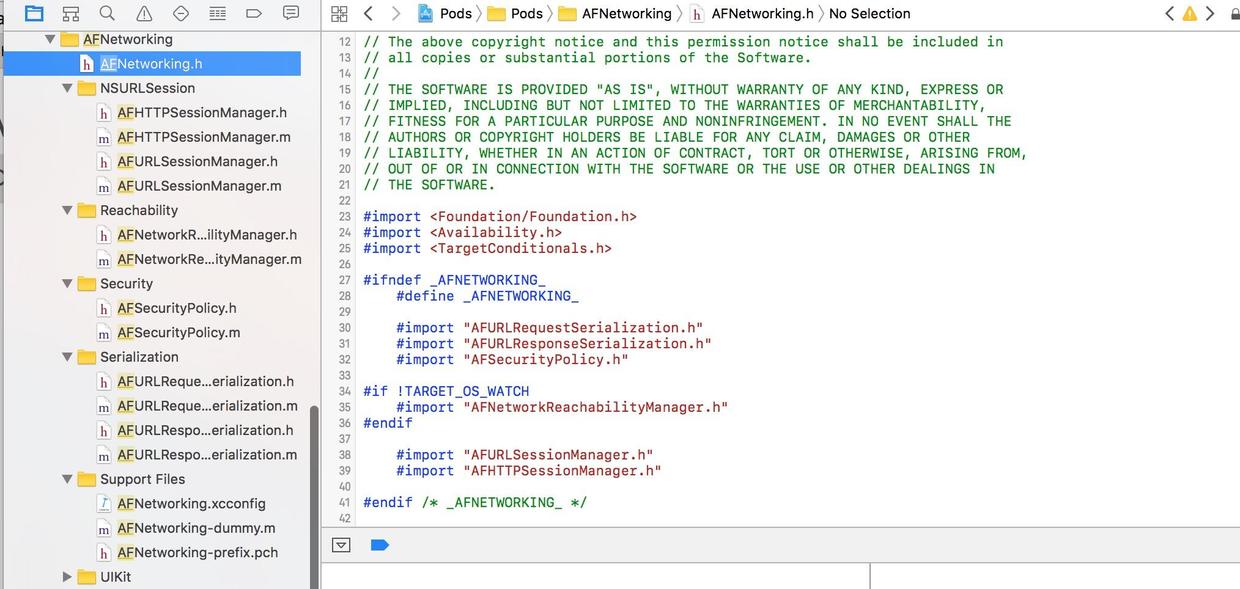Open the Project navigator folder icon
Viewport: 1240px width, 589px height.
(34, 13)
